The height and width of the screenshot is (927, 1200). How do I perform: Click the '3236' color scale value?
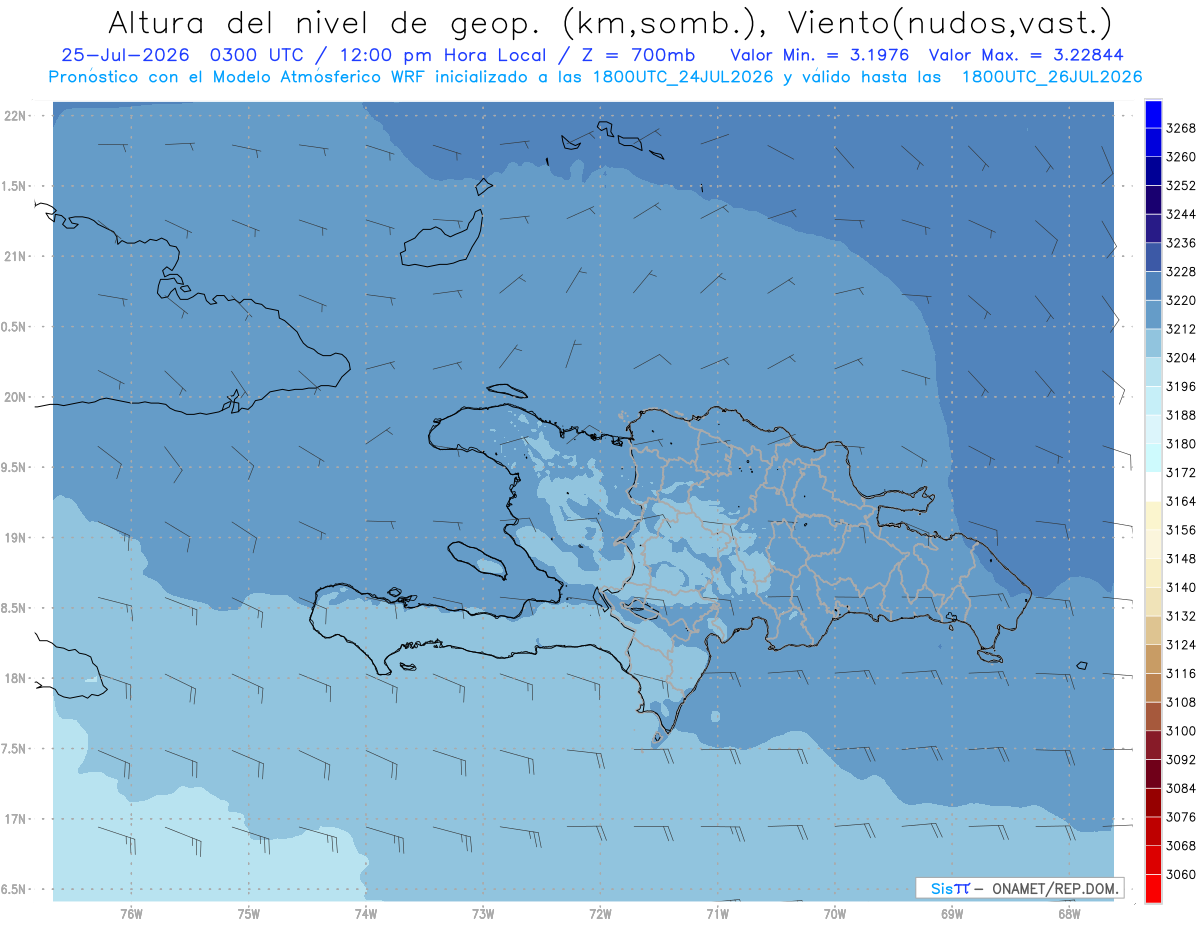tap(1181, 243)
